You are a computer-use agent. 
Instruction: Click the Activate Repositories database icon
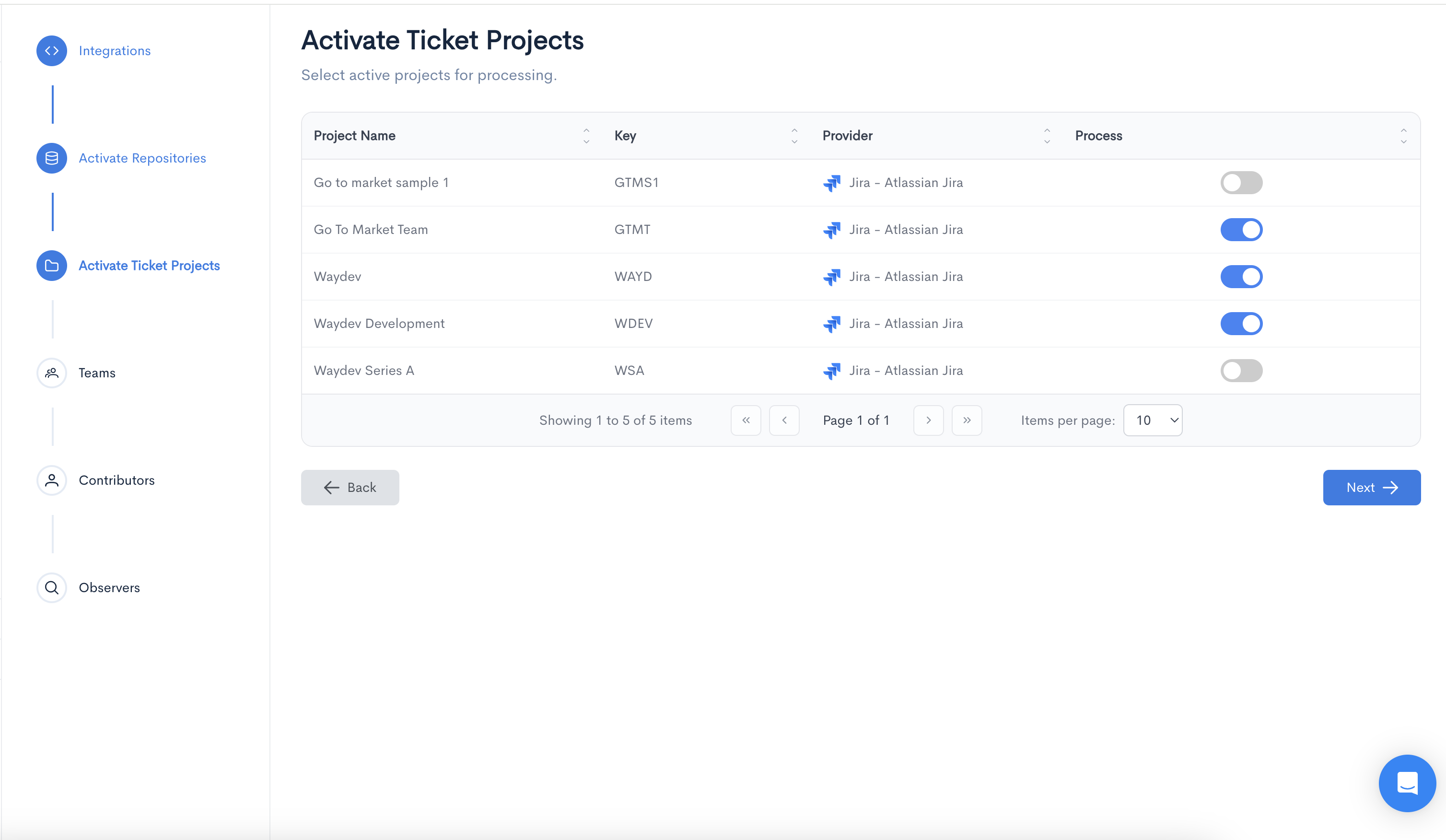click(x=52, y=158)
